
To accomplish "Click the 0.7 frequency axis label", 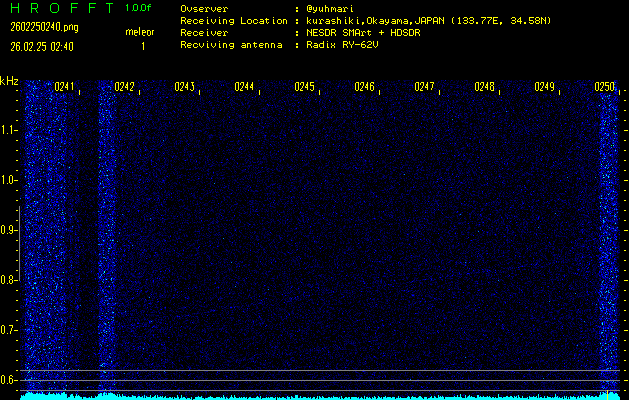I will tap(8, 330).
